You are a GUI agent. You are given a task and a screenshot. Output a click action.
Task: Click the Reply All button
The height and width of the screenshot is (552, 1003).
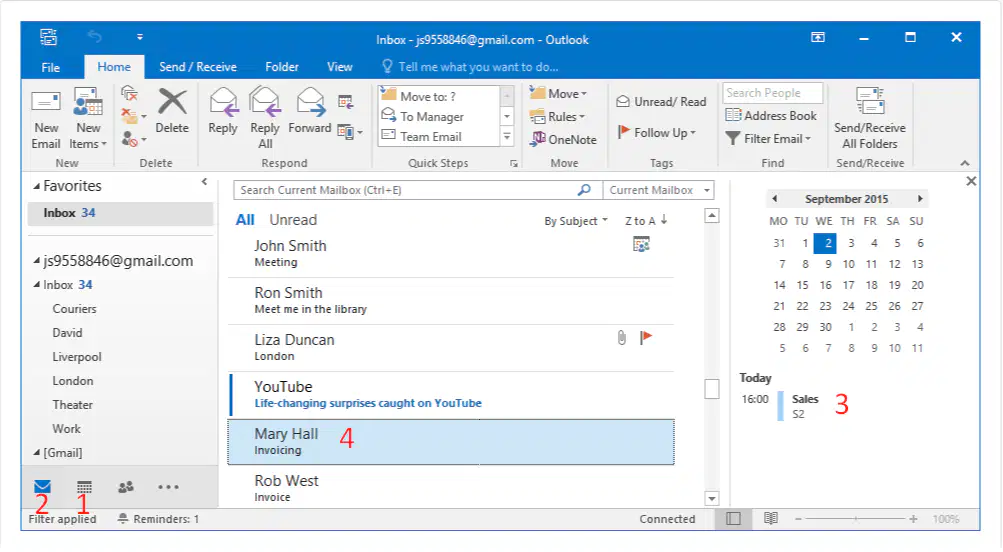[265, 119]
